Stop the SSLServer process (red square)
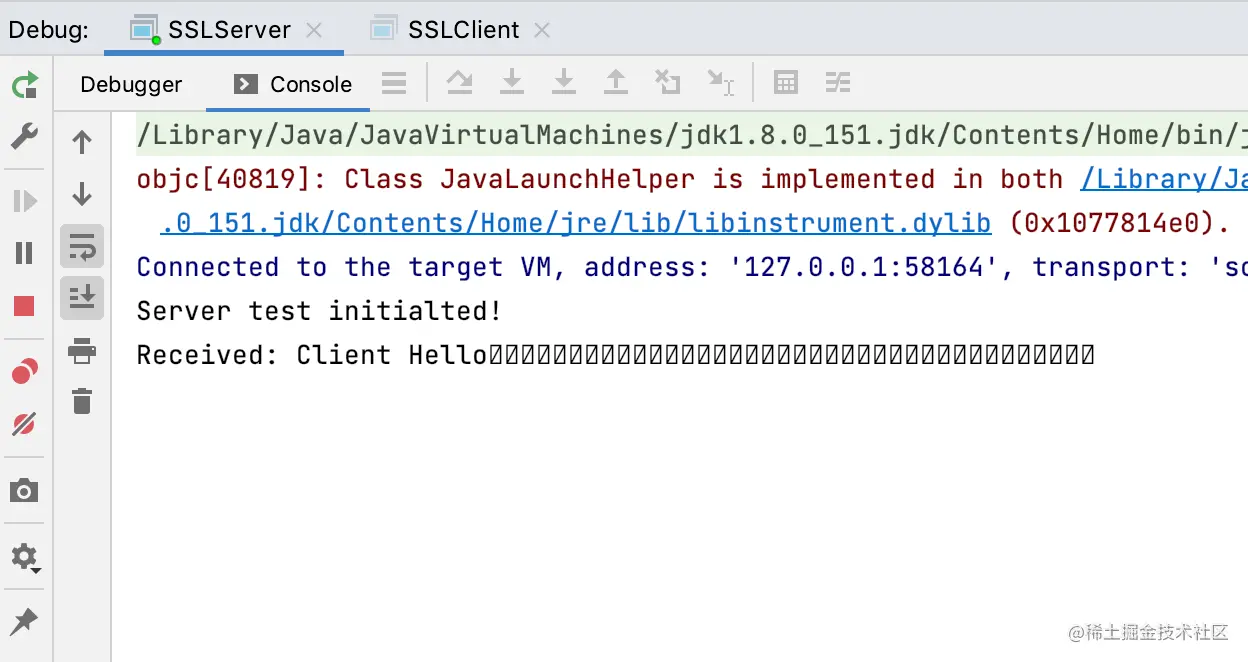1248x662 pixels. coord(25,306)
